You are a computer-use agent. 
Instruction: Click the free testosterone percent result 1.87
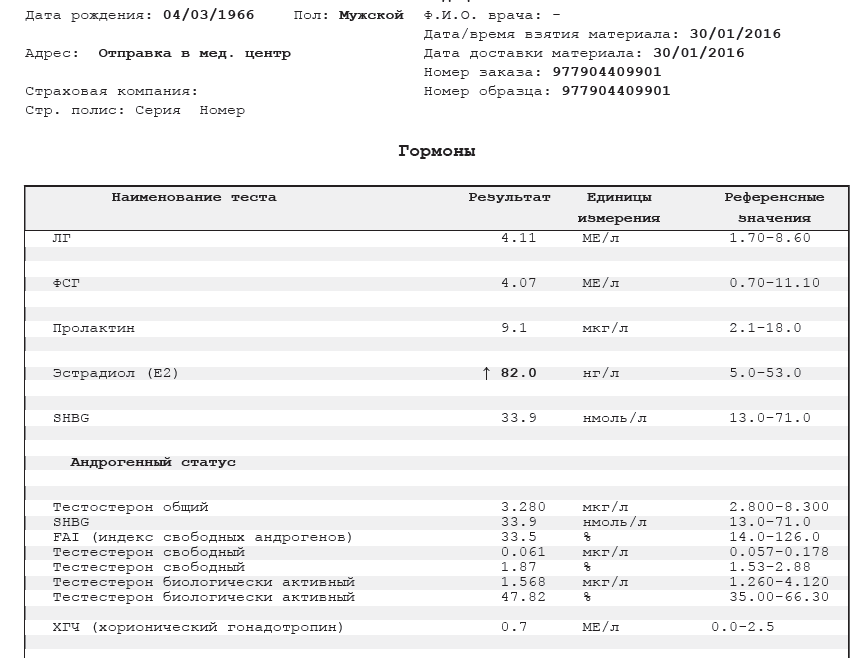click(x=518, y=567)
